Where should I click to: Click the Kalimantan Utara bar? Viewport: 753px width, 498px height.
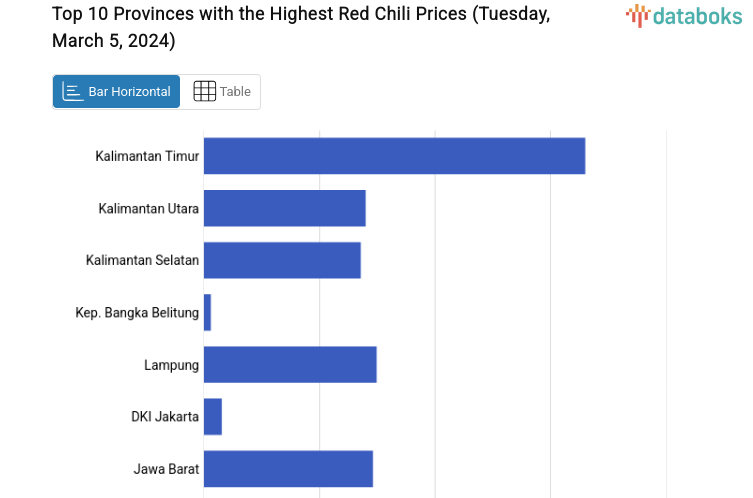[284, 208]
